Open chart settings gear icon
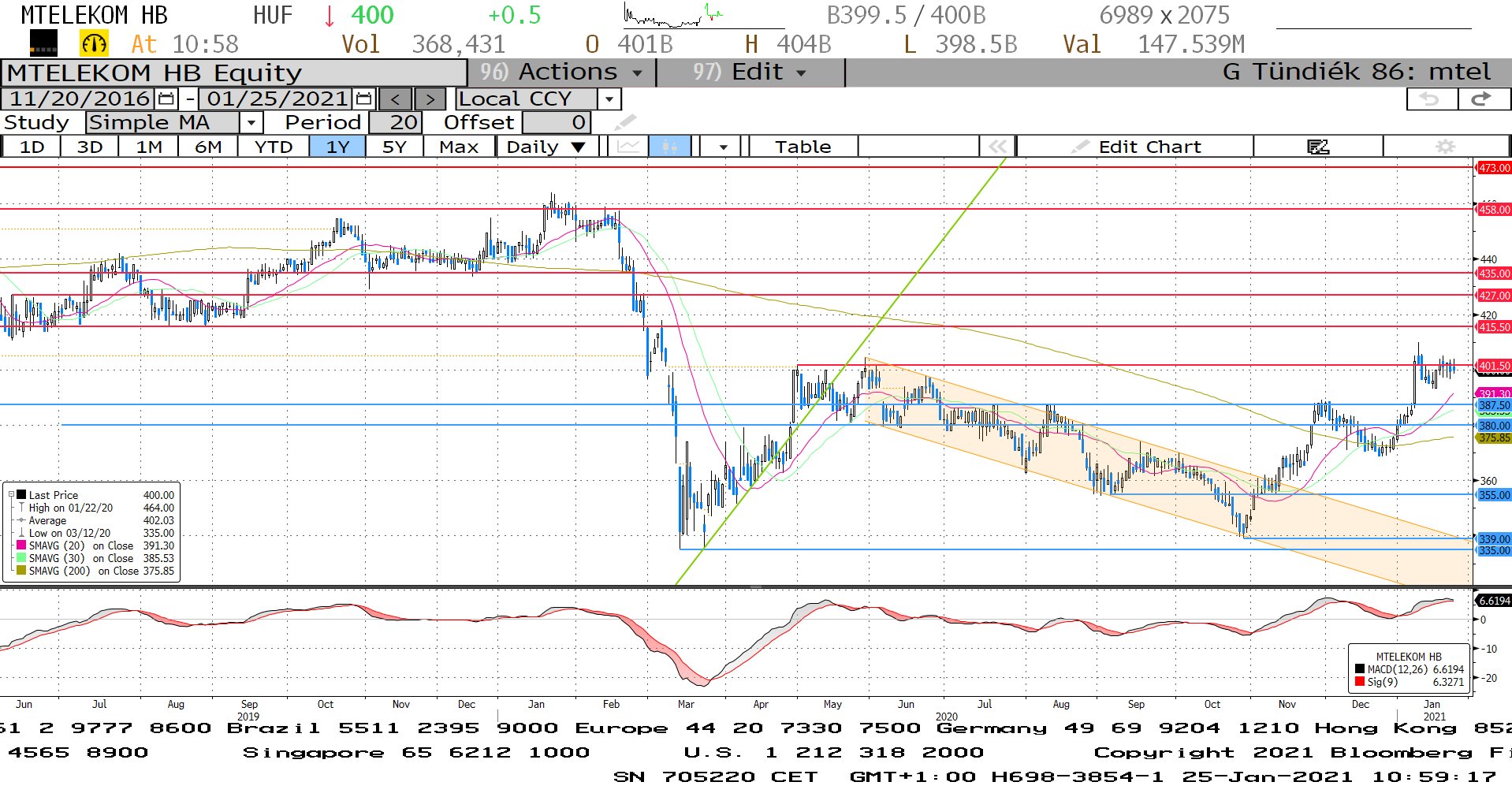The height and width of the screenshot is (808, 1512). (1445, 147)
